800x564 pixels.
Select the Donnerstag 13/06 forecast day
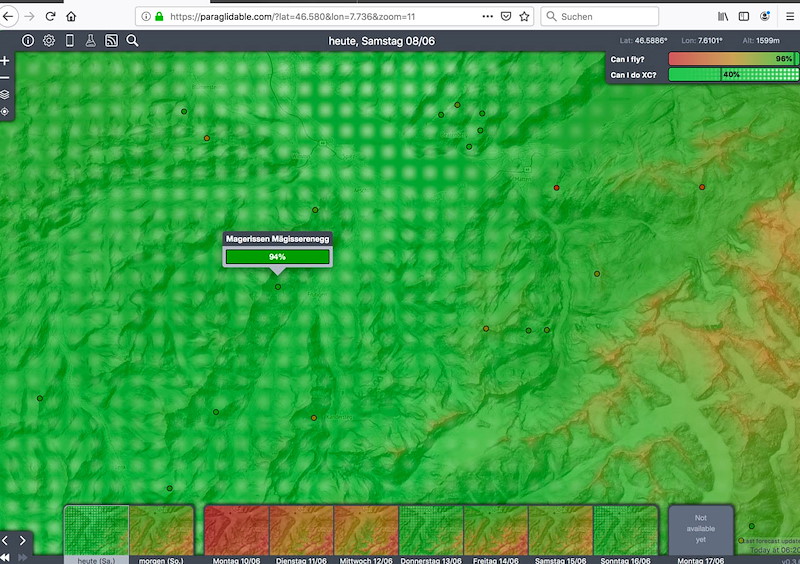(431, 531)
